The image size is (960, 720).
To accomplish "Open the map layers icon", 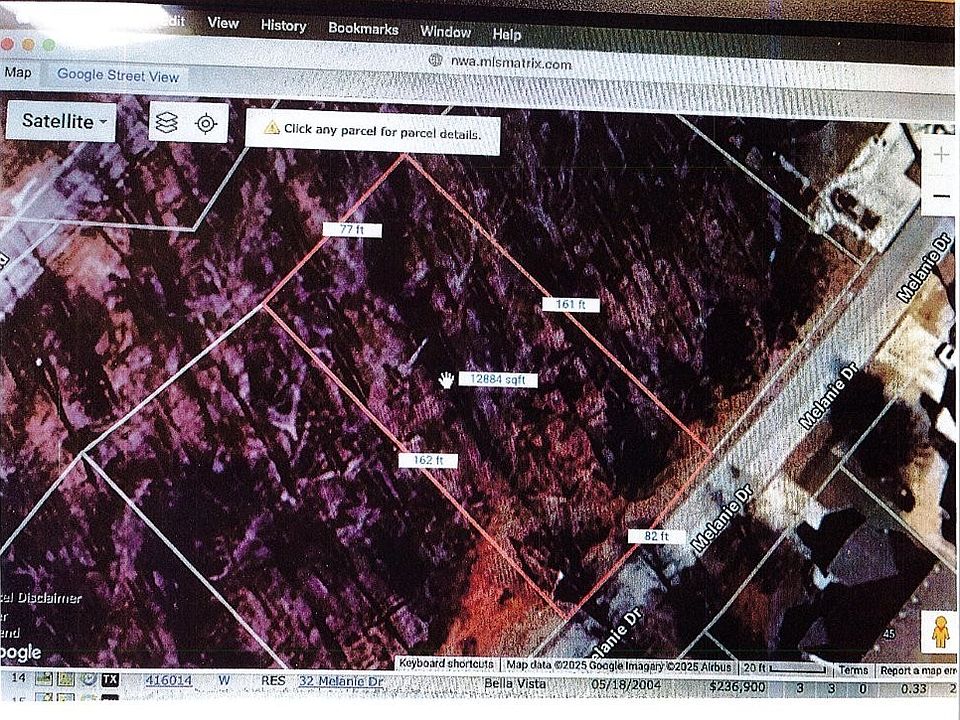I will 167,123.
